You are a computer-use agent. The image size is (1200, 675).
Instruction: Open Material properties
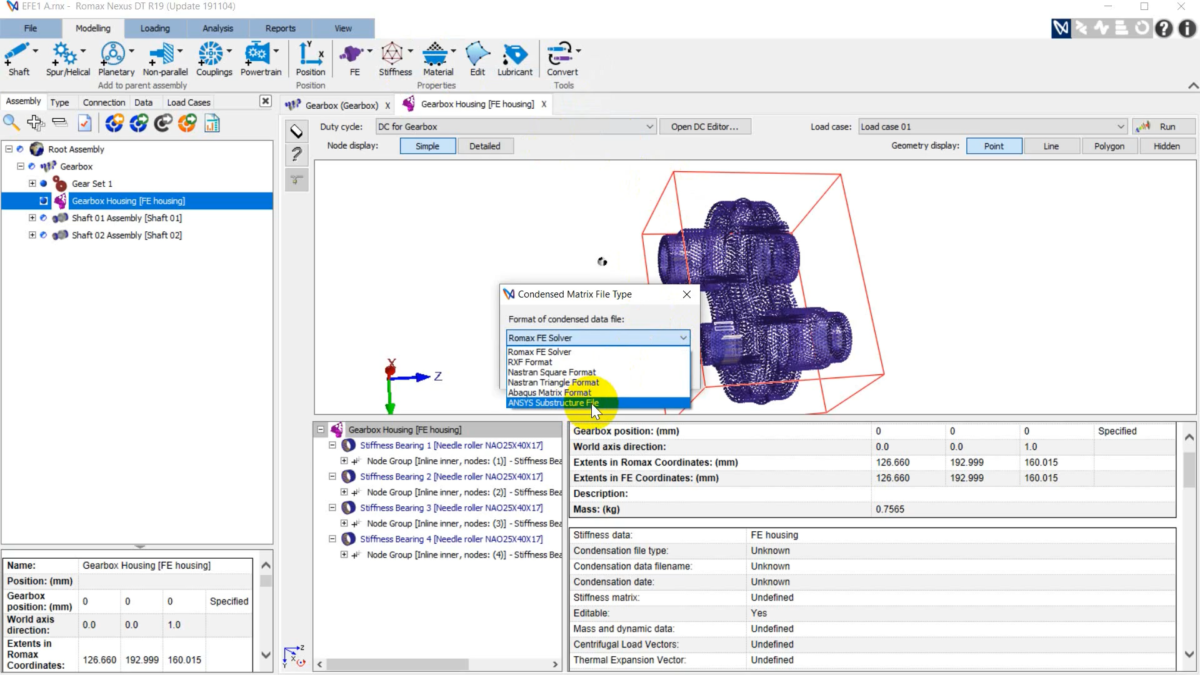[x=438, y=59]
